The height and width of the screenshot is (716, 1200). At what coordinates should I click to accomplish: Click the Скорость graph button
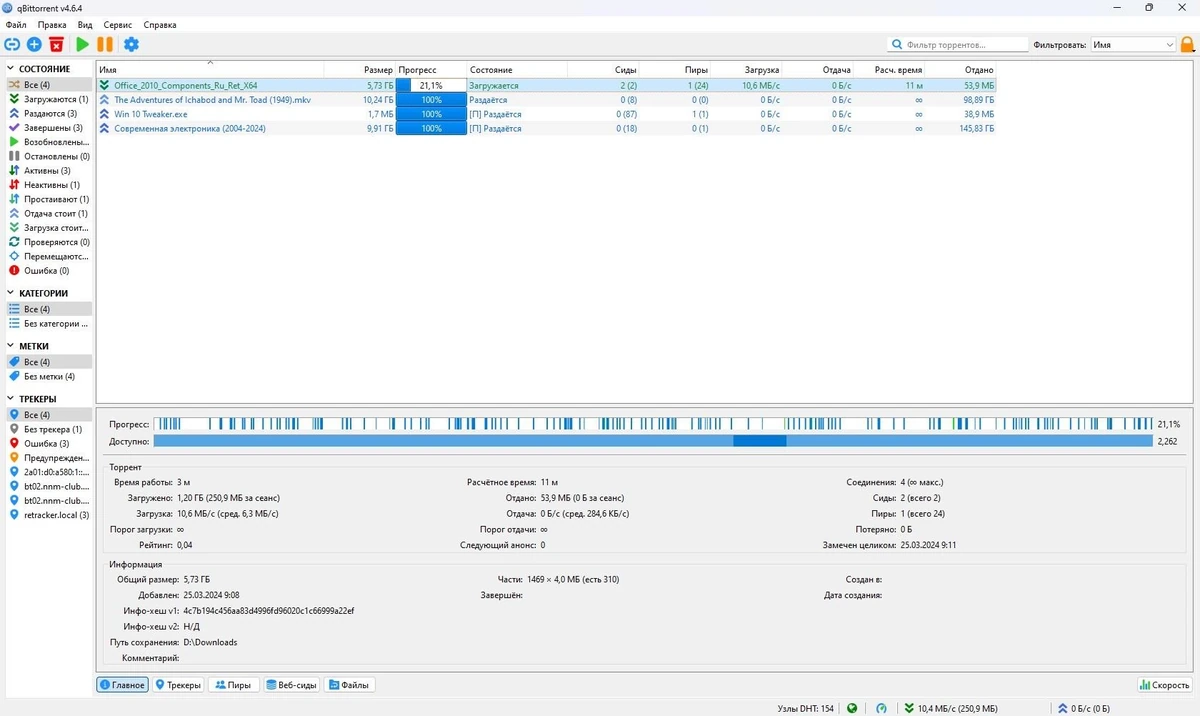(x=1165, y=685)
